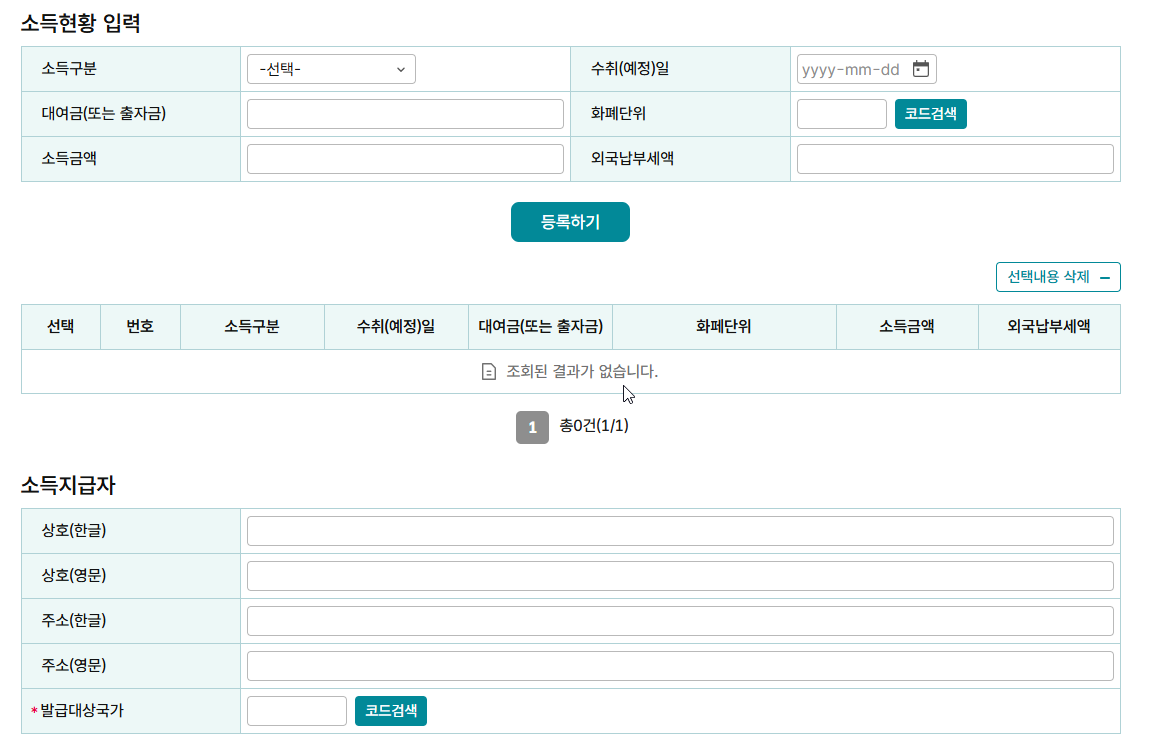Click inside the 소득금액 field
The width and height of the screenshot is (1174, 752).
tap(405, 158)
